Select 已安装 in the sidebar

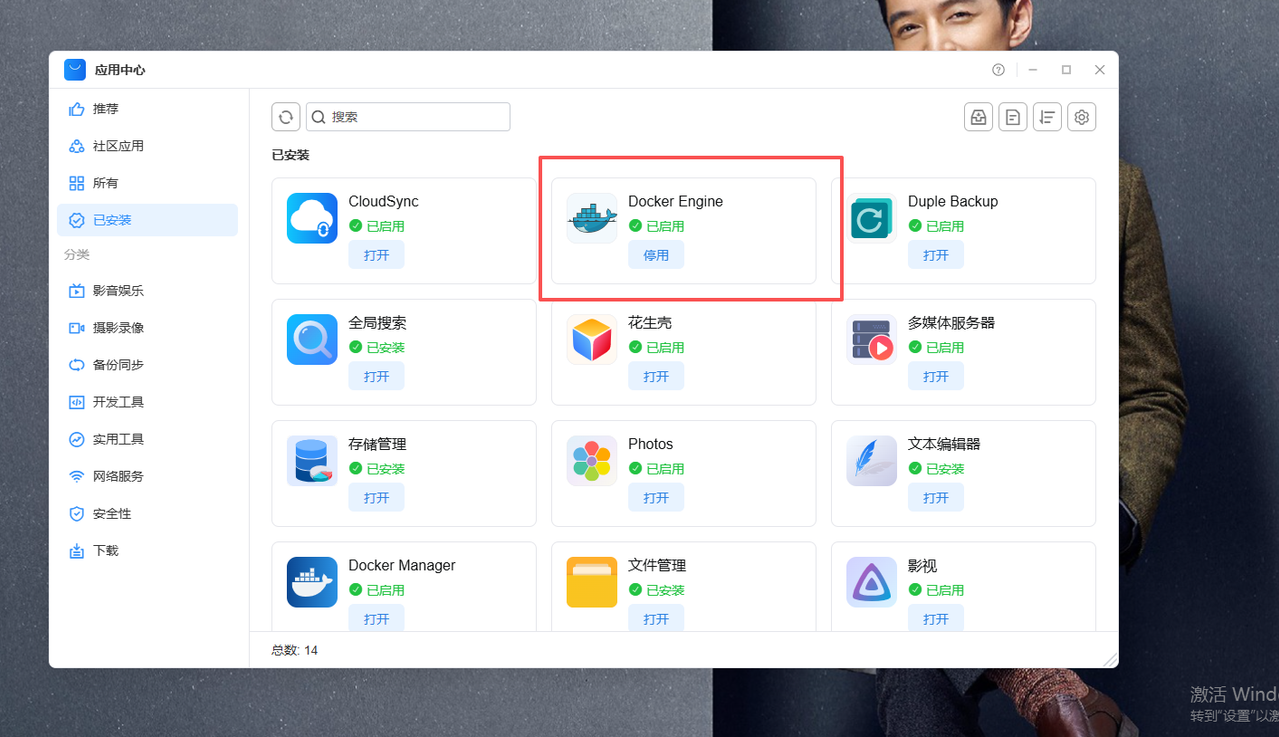(x=147, y=220)
